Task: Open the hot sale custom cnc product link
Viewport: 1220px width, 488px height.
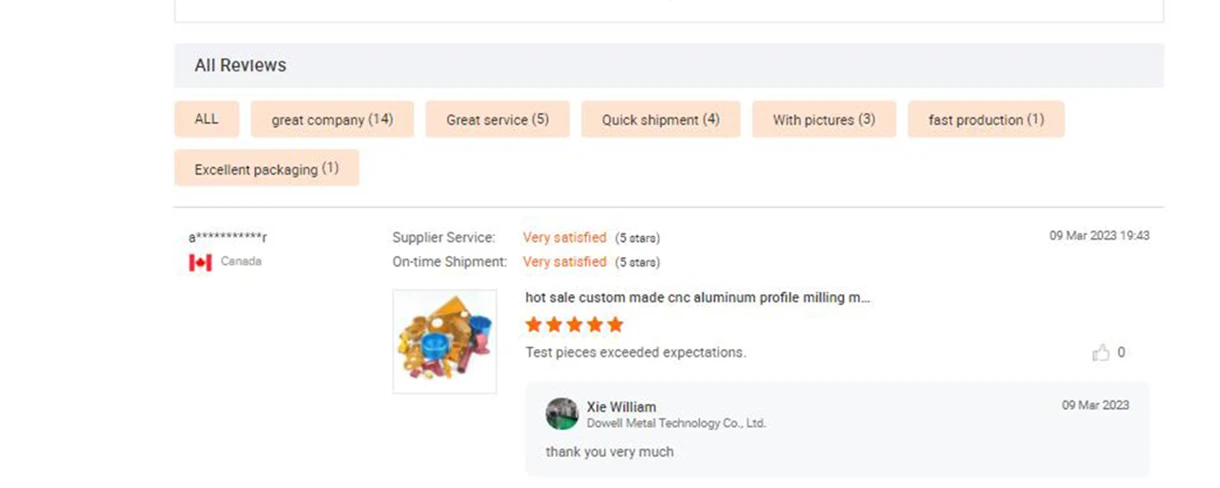Action: click(x=697, y=298)
